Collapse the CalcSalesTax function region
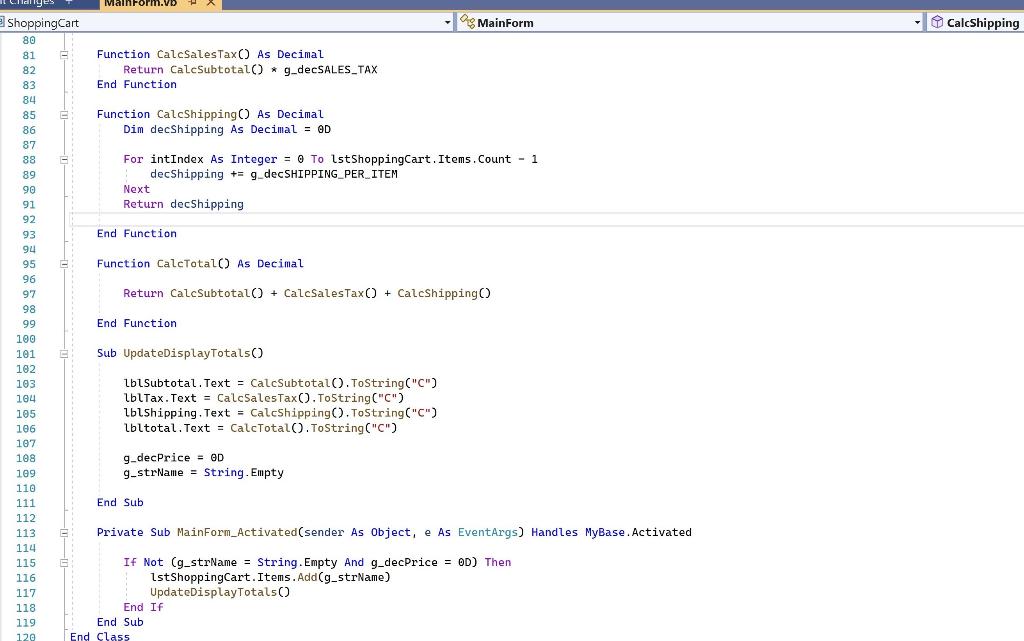This screenshot has width=1024, height=641. pyautogui.click(x=63, y=54)
